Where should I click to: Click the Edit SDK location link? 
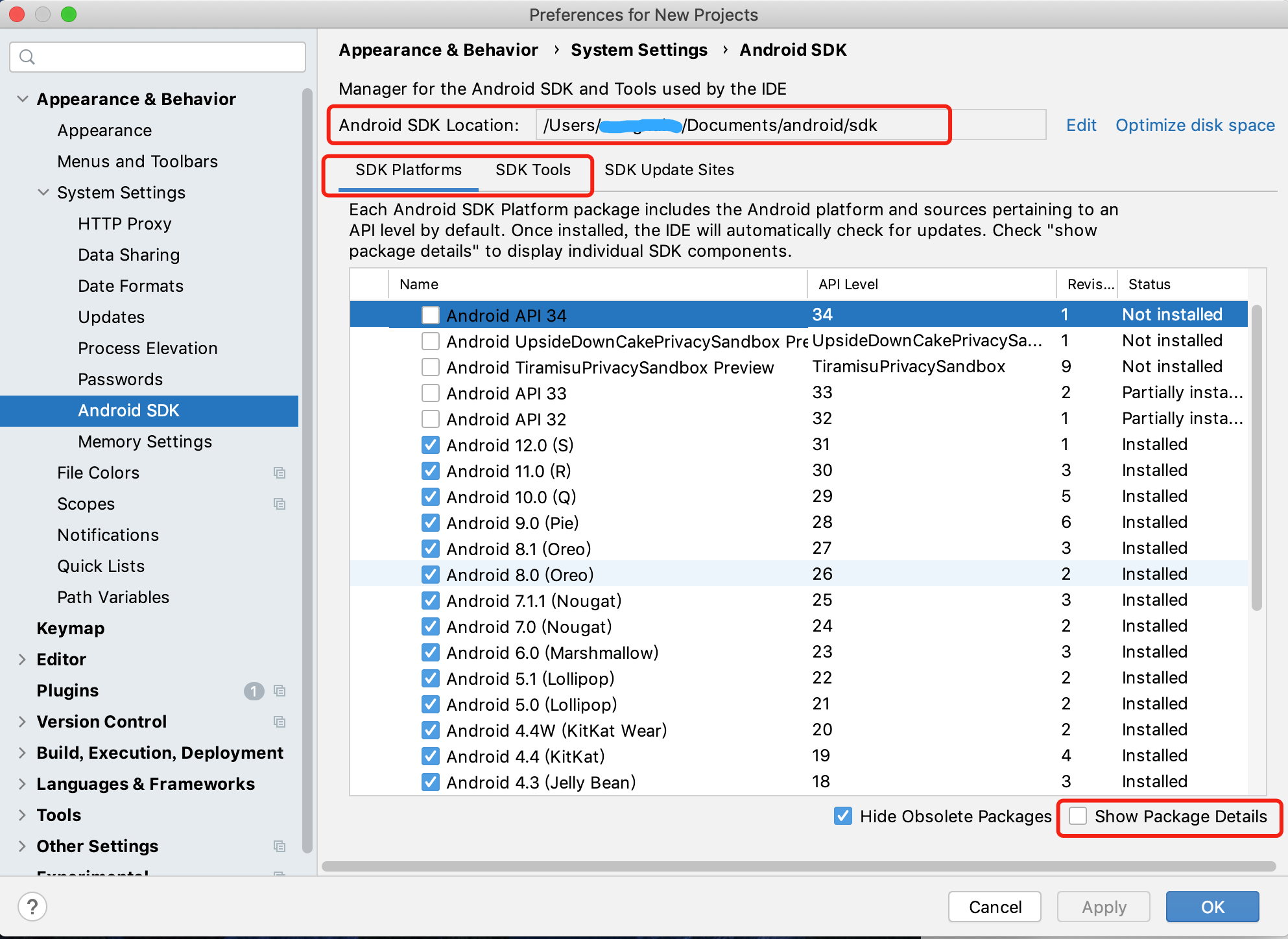(x=1081, y=125)
